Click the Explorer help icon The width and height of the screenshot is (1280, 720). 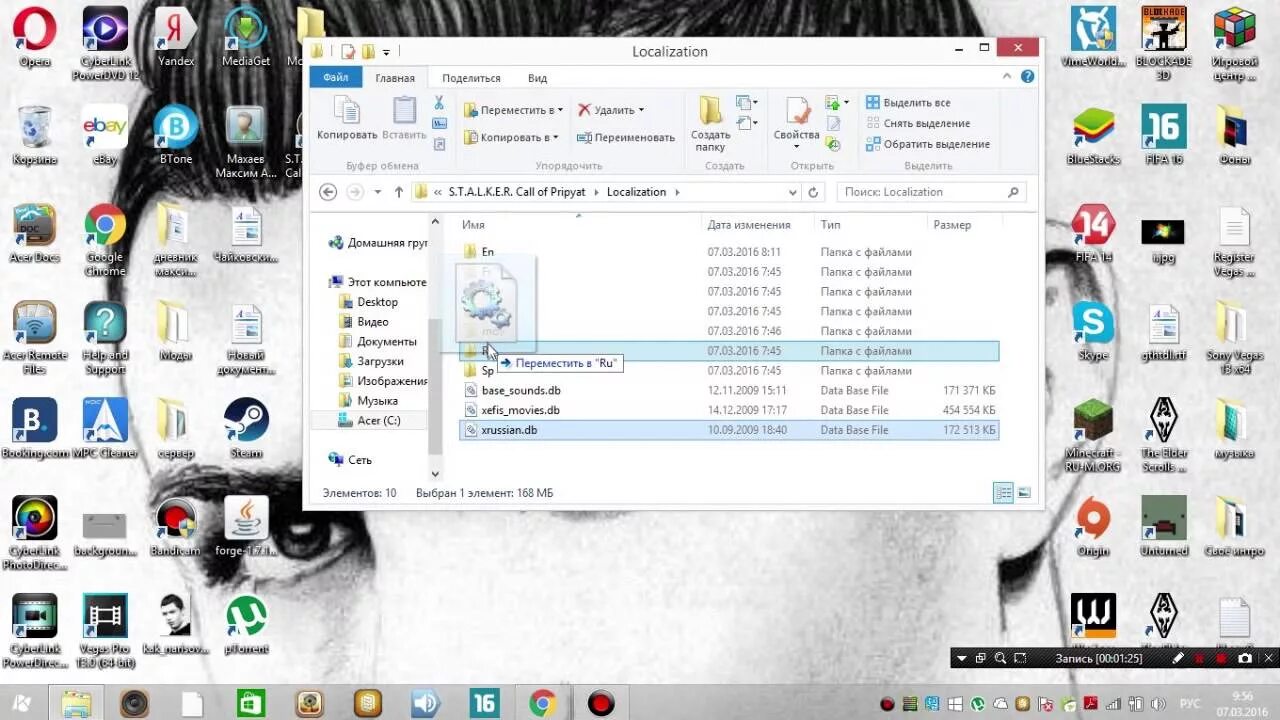tap(1027, 77)
